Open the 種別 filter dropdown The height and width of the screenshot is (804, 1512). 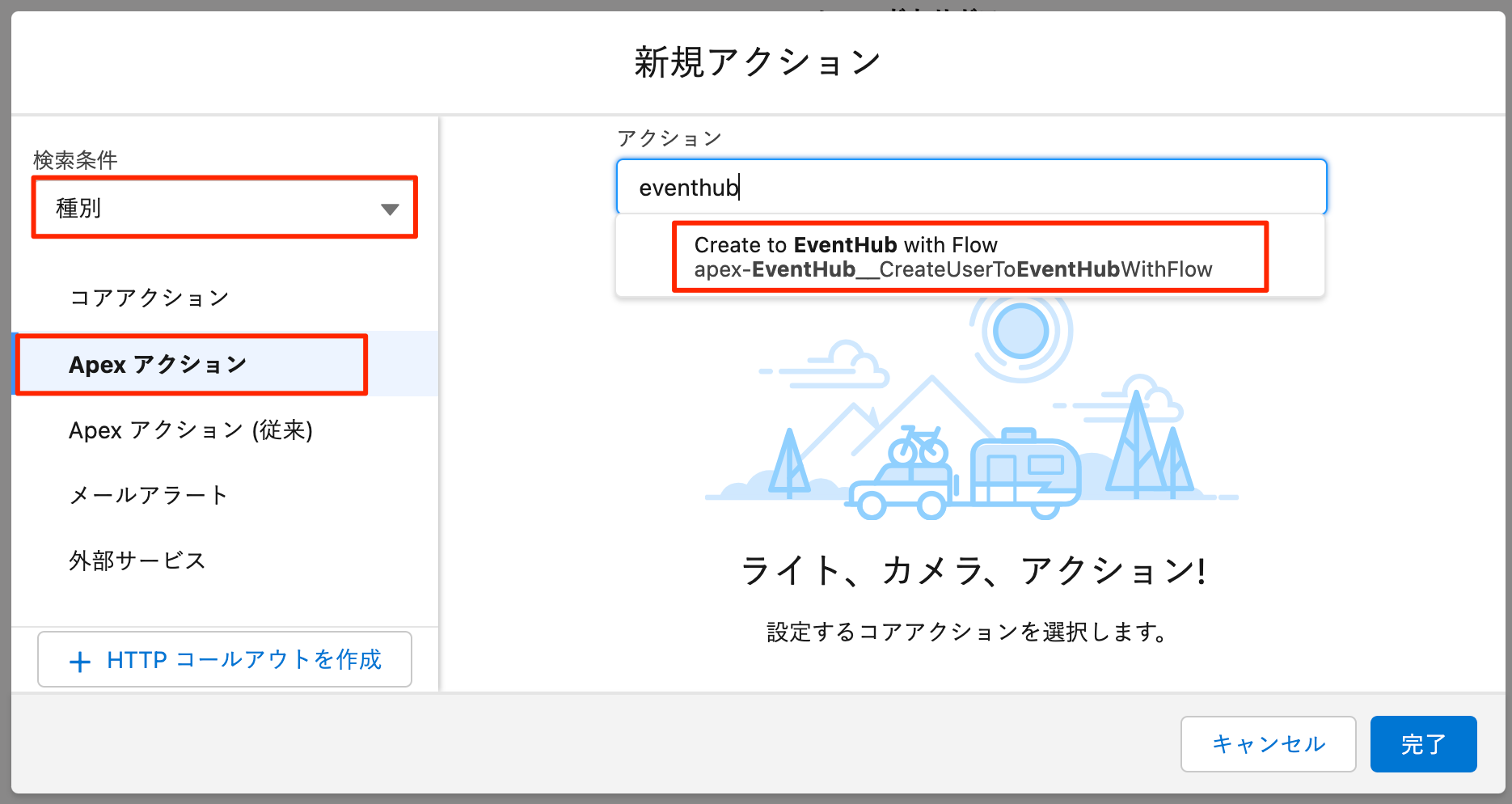coord(225,208)
